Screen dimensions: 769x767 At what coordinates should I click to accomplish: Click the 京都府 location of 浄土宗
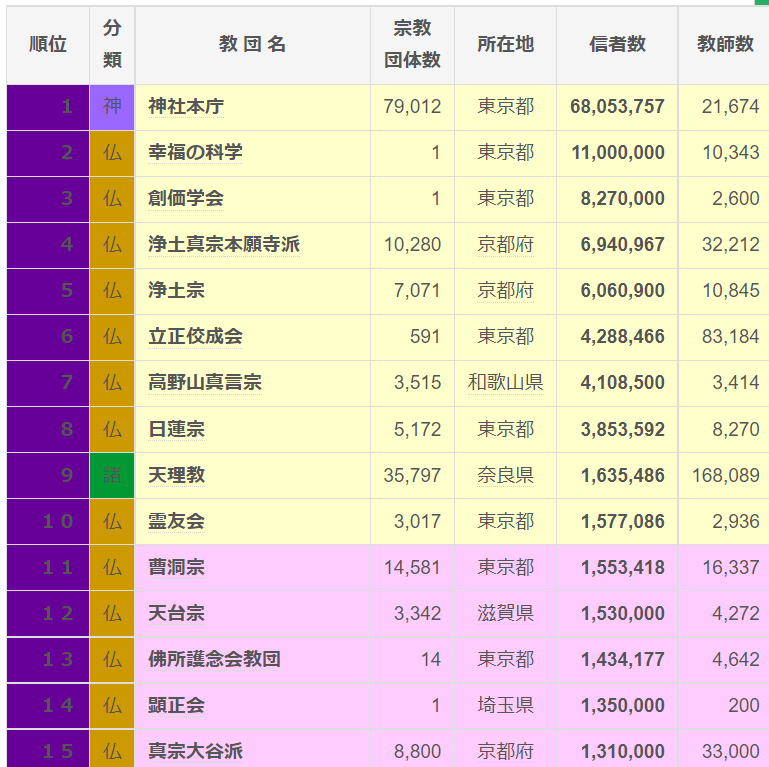(x=506, y=290)
